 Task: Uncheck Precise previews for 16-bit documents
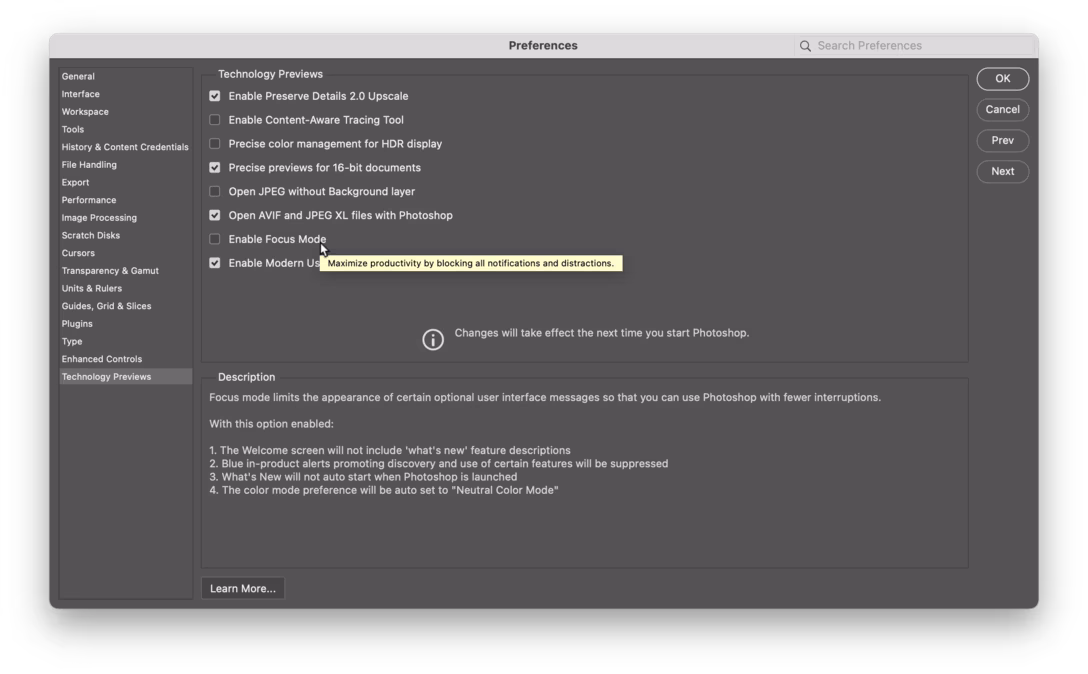tap(215, 168)
